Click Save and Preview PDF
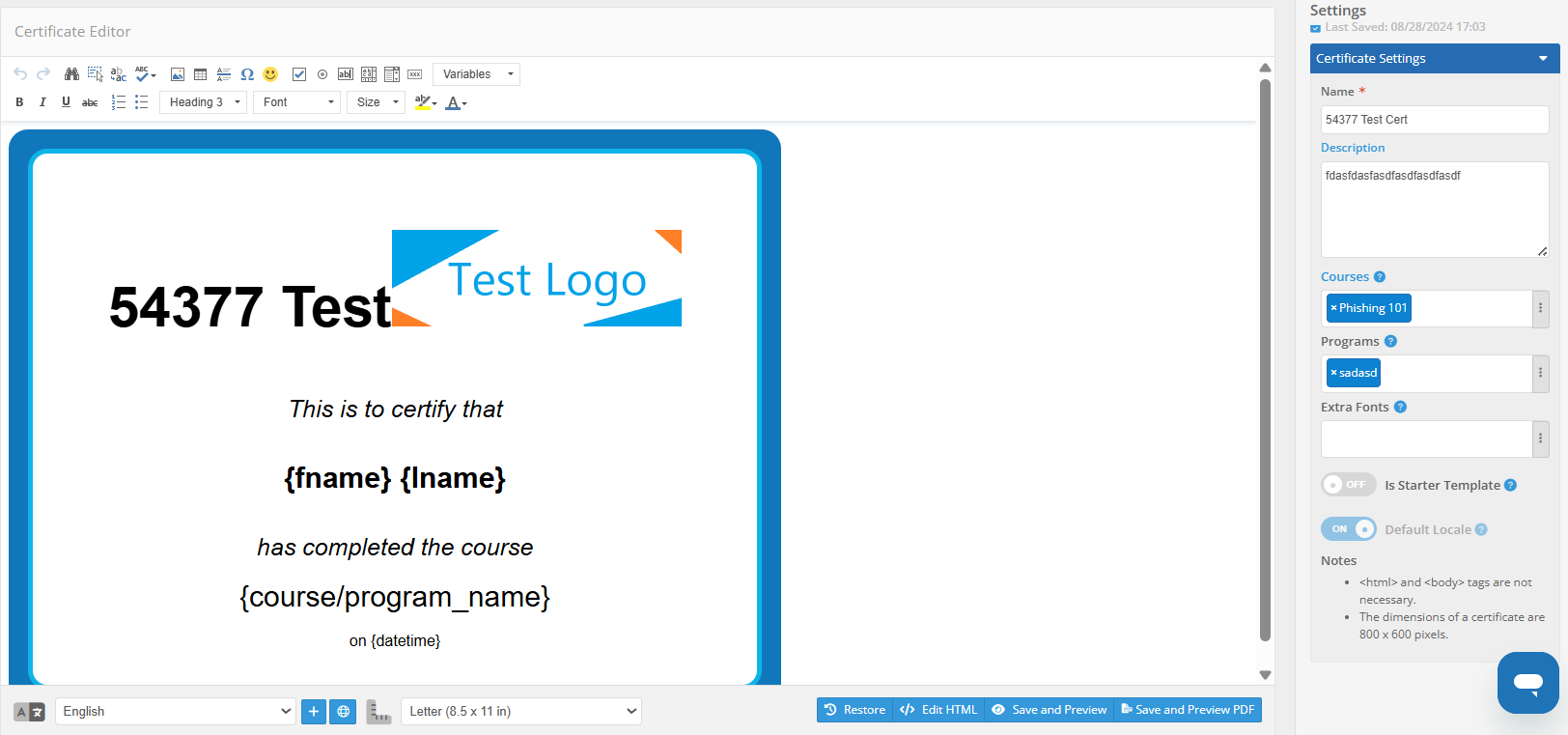 click(1188, 710)
